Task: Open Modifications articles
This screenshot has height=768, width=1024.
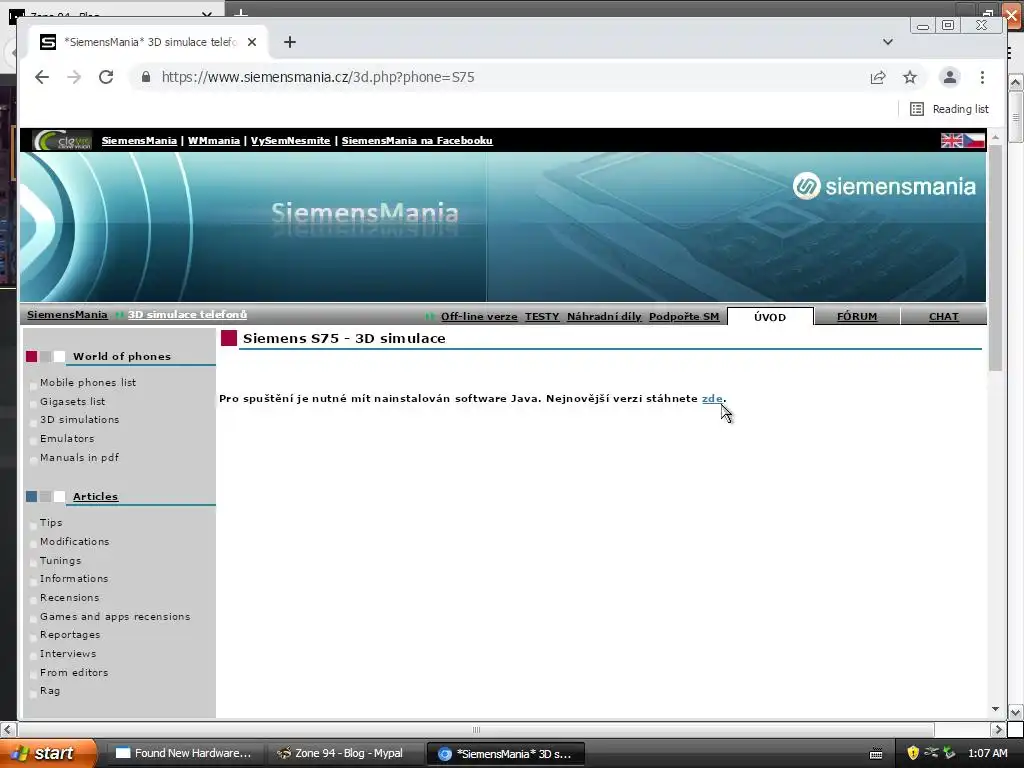Action: pos(74,541)
